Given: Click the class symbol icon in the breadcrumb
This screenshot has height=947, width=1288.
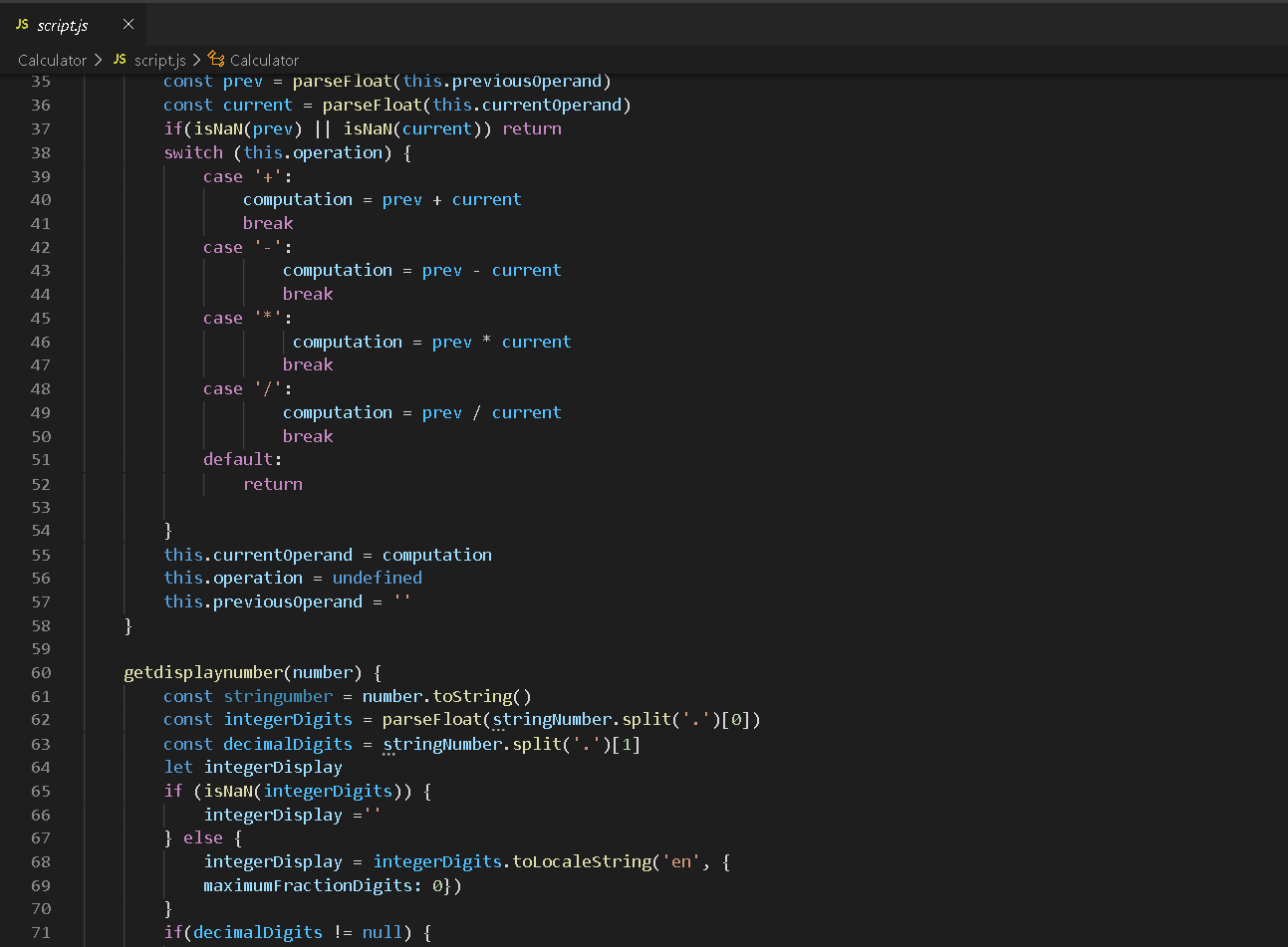Looking at the screenshot, I should point(216,60).
